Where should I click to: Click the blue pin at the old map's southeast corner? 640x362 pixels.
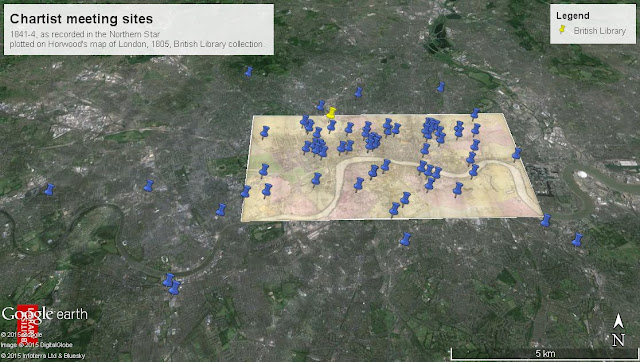pyautogui.click(x=546, y=220)
